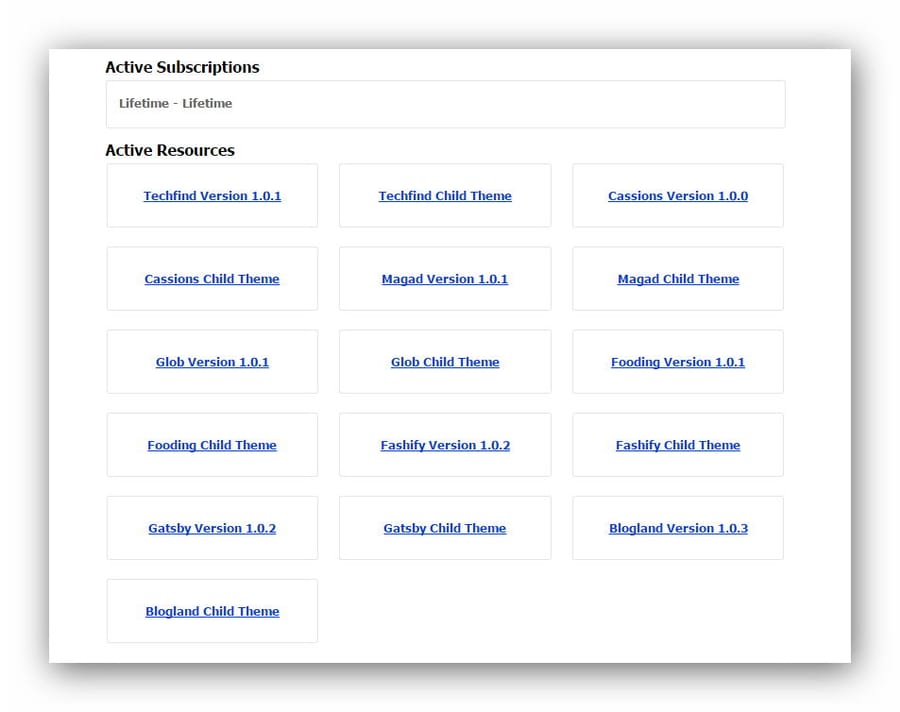900x712 pixels.
Task: Click the Blogland Version 1.0.3 link
Action: 678,529
